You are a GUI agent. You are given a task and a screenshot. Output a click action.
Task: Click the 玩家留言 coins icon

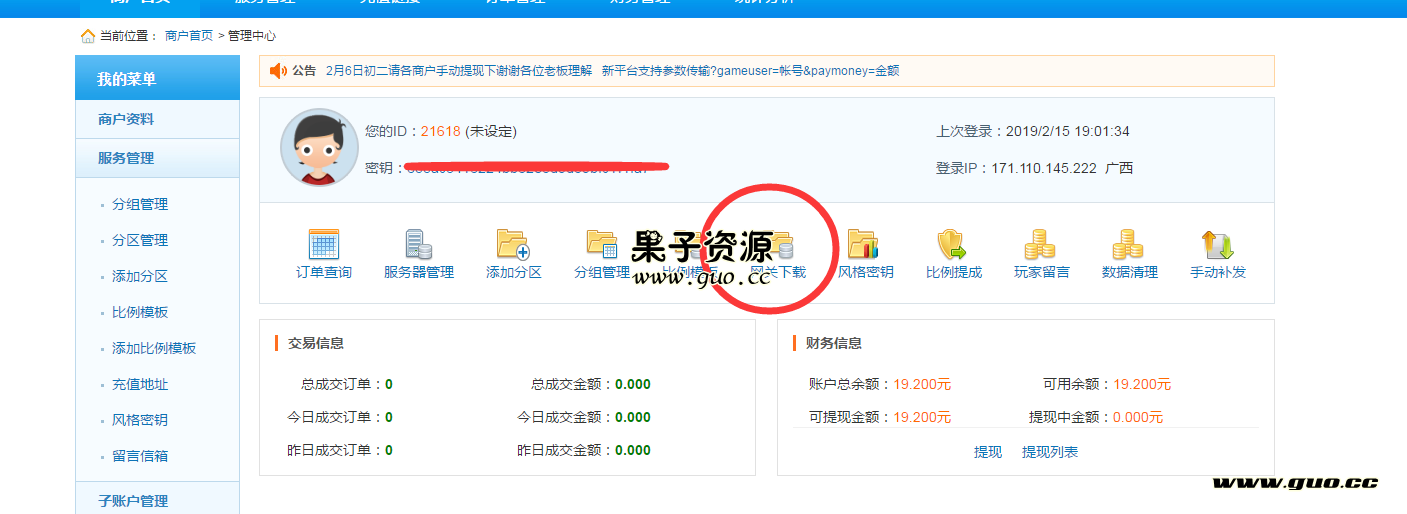pos(1041,245)
